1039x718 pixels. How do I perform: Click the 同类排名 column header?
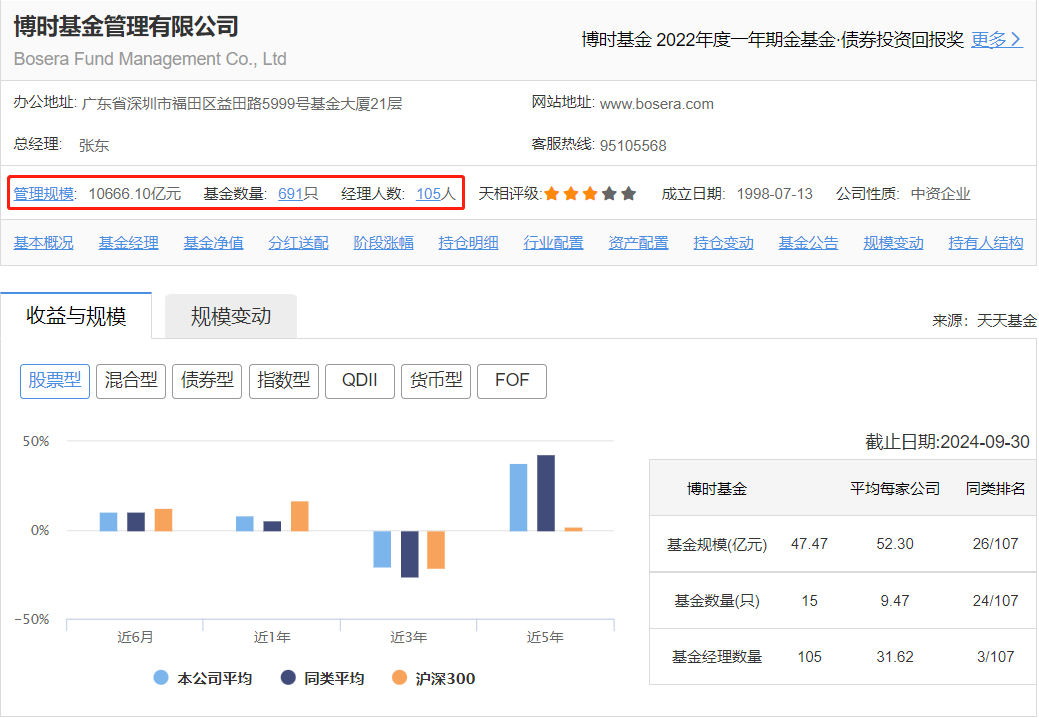(995, 489)
